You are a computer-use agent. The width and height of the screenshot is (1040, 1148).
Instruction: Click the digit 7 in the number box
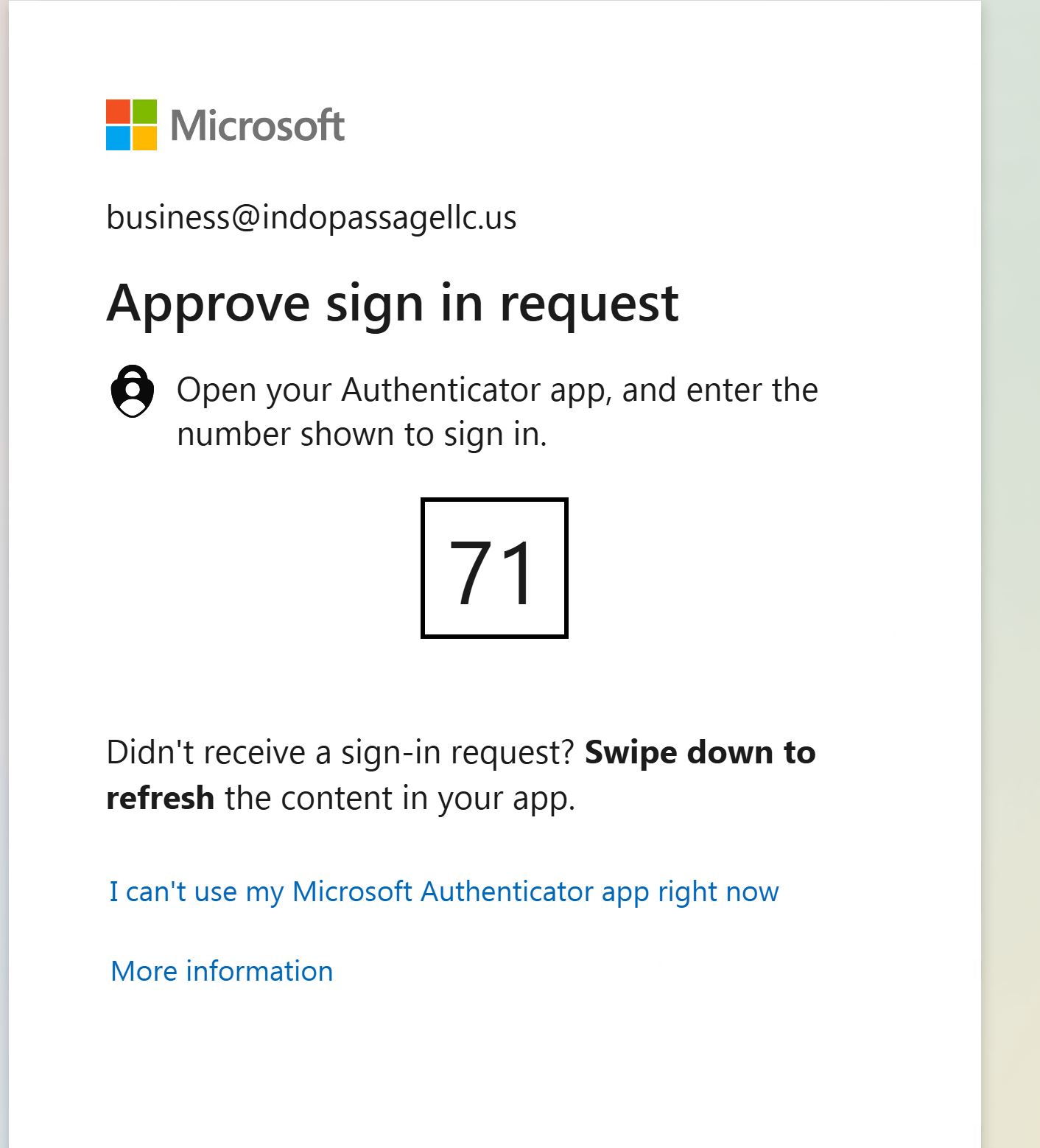click(x=474, y=572)
